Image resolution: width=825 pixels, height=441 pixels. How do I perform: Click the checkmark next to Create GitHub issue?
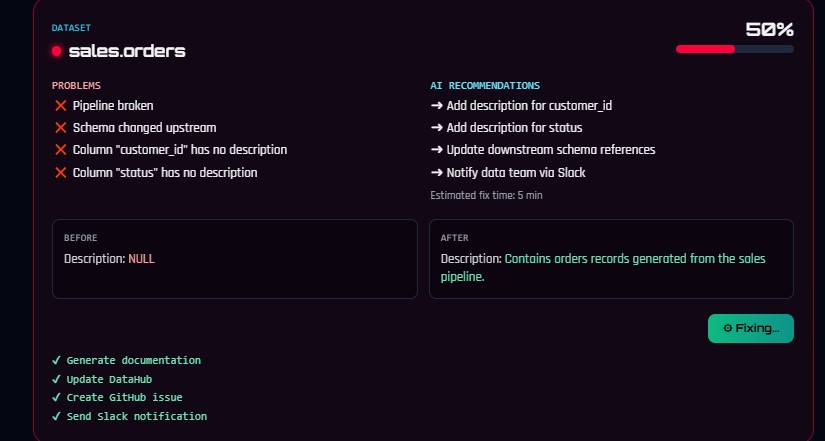(x=56, y=398)
